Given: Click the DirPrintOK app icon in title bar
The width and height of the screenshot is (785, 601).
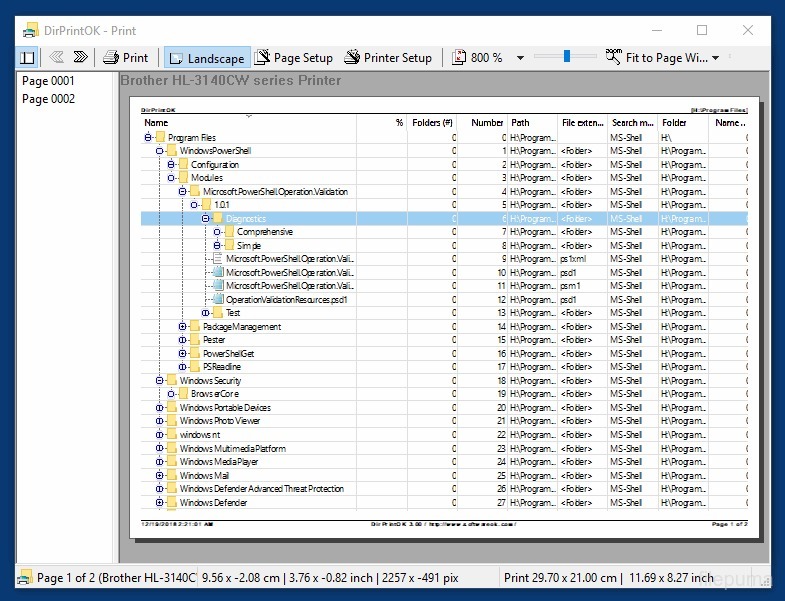Looking at the screenshot, I should pyautogui.click(x=30, y=30).
